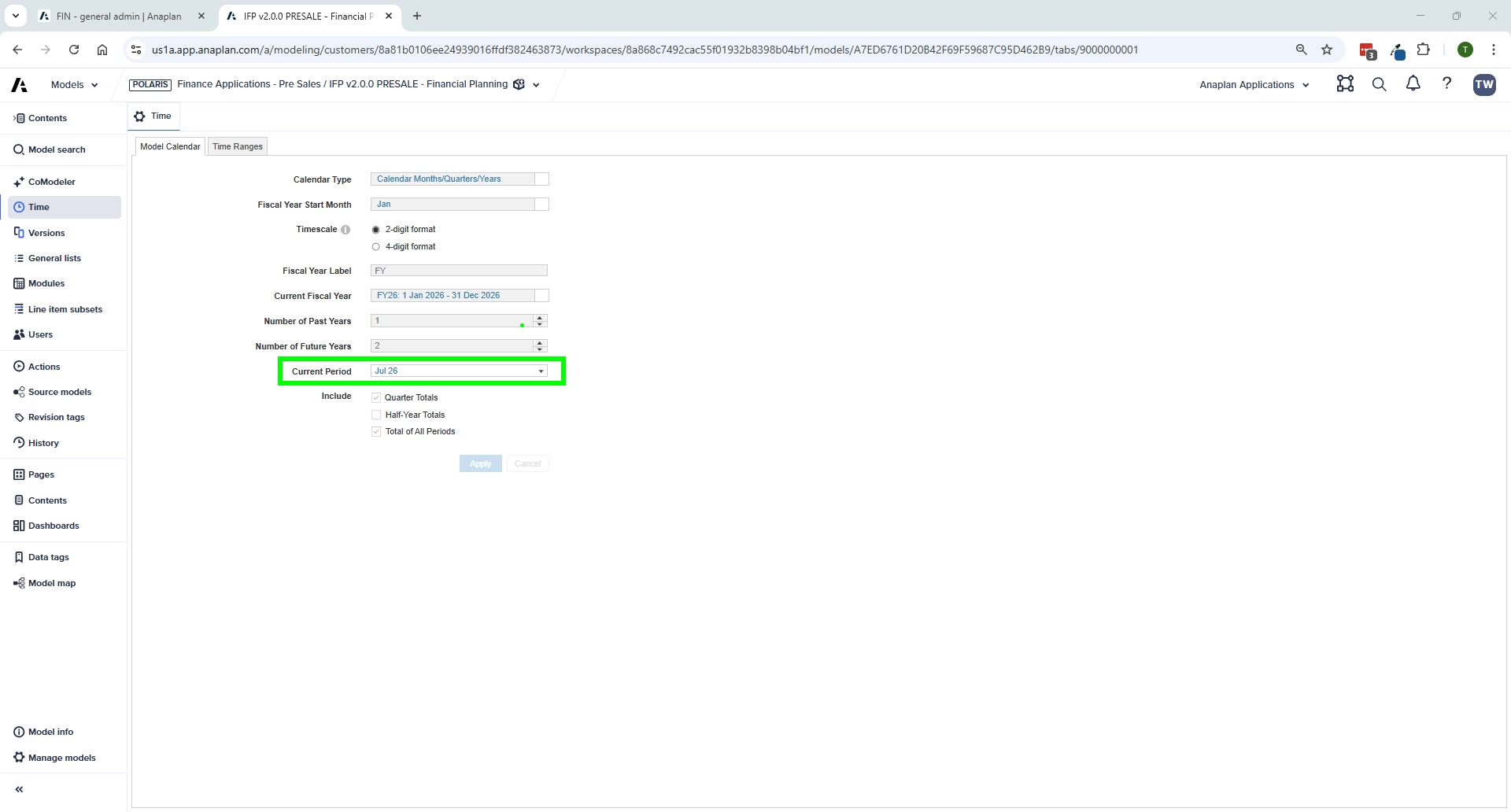Open the Models menu
1511x812 pixels.
coord(73,84)
